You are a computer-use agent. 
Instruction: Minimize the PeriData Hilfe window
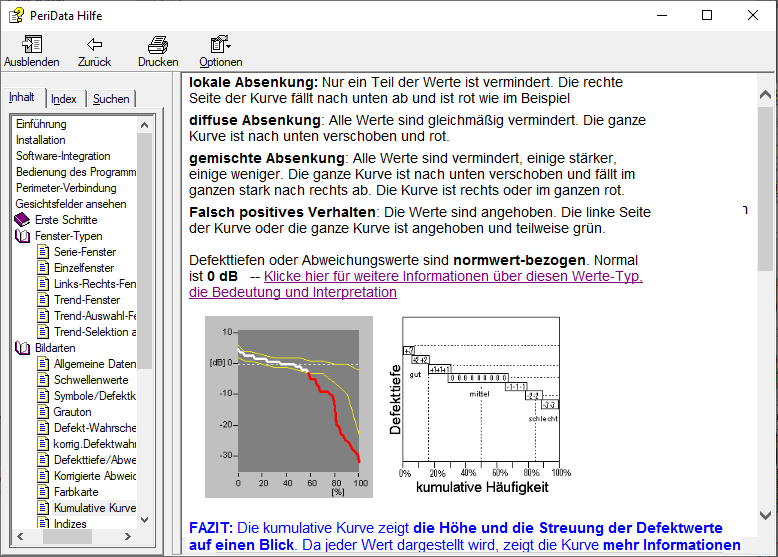click(x=662, y=15)
